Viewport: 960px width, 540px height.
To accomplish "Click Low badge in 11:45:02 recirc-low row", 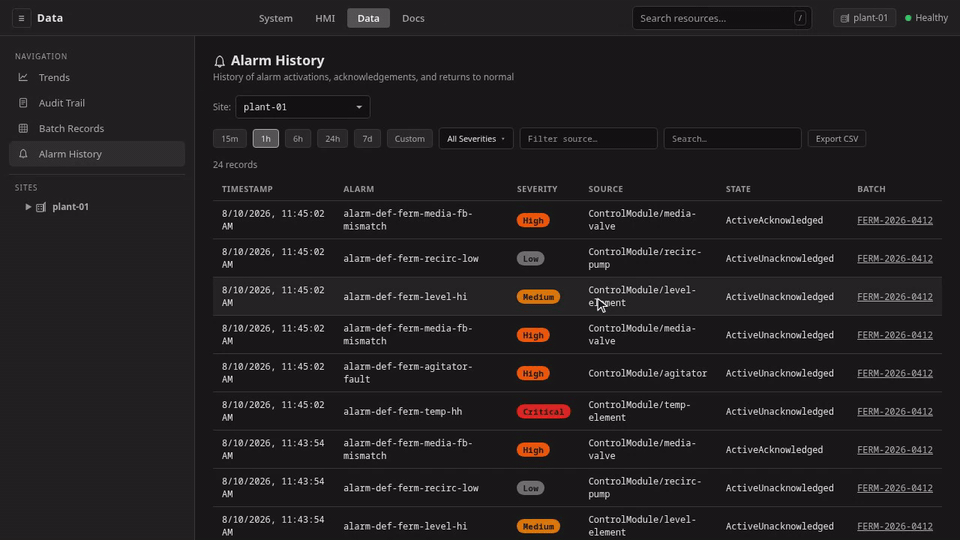I will coord(530,258).
